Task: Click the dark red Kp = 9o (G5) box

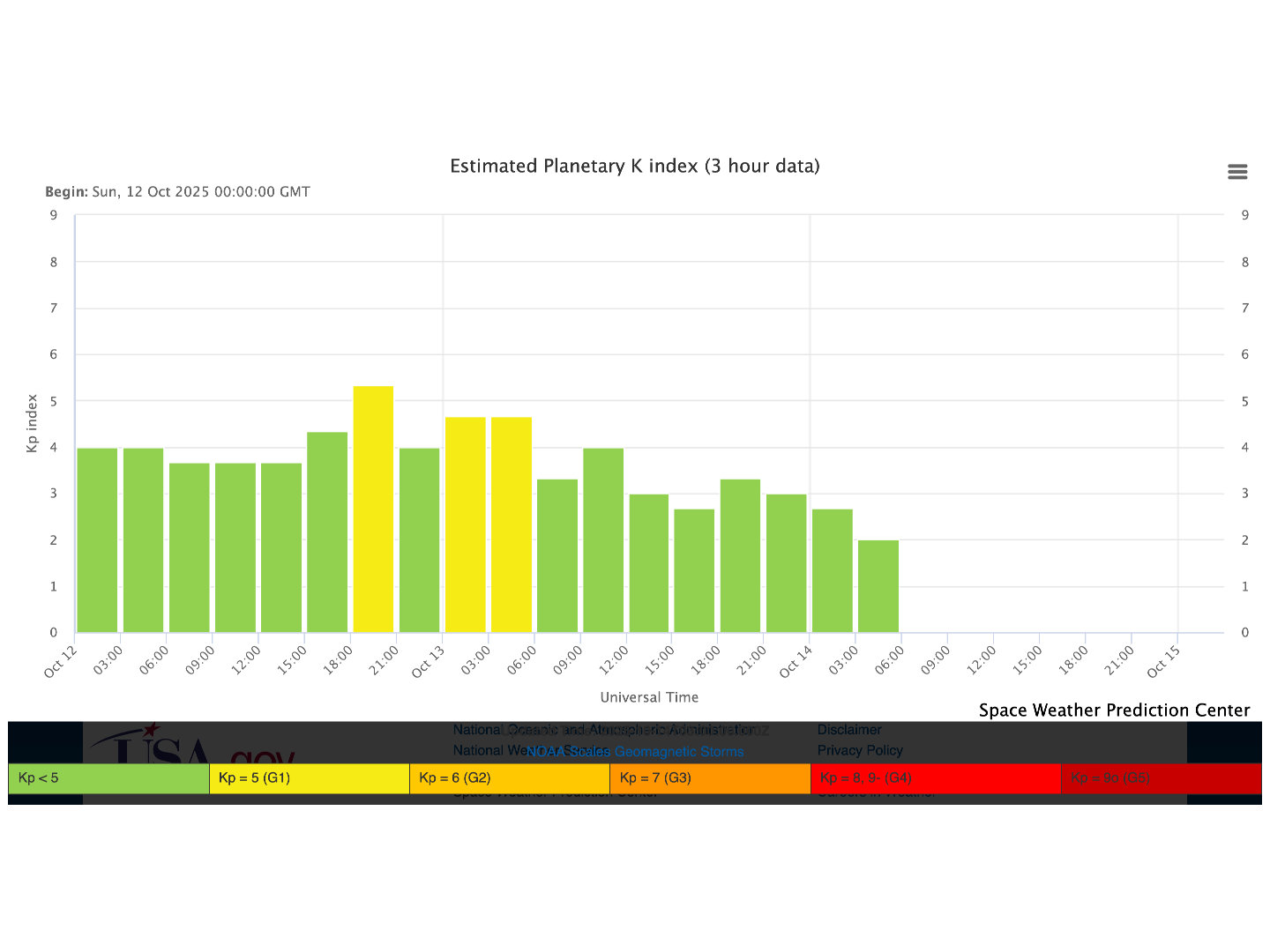Action: 1160,778
